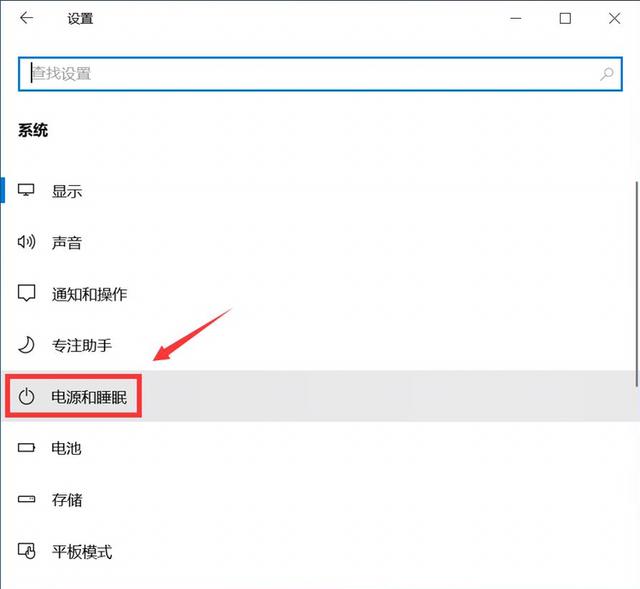Image resolution: width=640 pixels, height=589 pixels.
Task: Close the 设置 window
Action: coord(614,18)
